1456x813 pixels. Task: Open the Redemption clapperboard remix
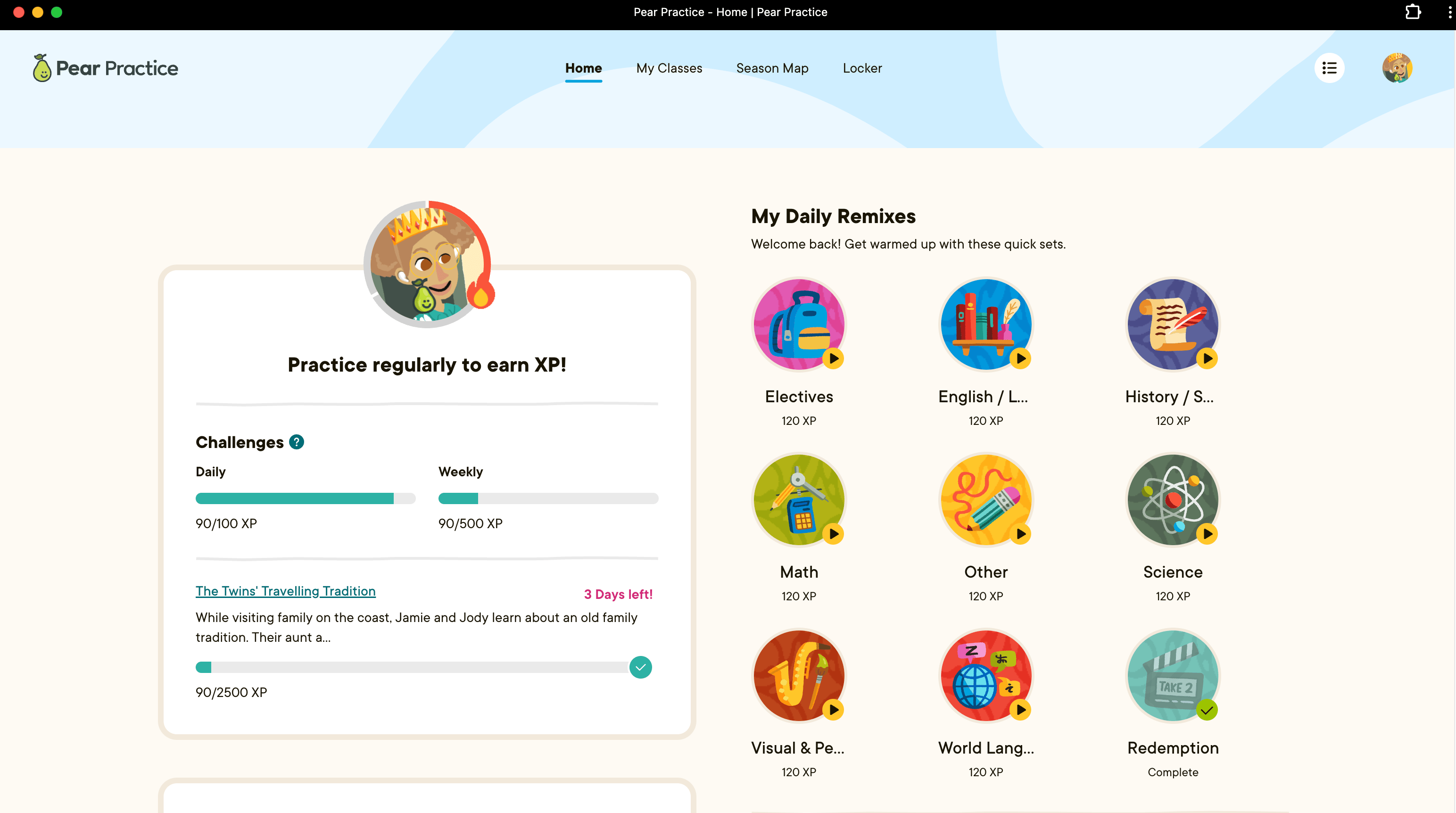coord(1173,676)
